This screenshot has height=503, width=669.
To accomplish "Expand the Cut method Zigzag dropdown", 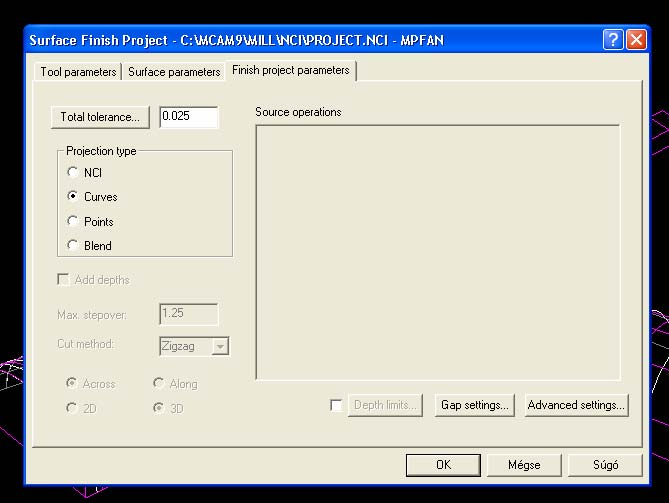I will (x=220, y=346).
